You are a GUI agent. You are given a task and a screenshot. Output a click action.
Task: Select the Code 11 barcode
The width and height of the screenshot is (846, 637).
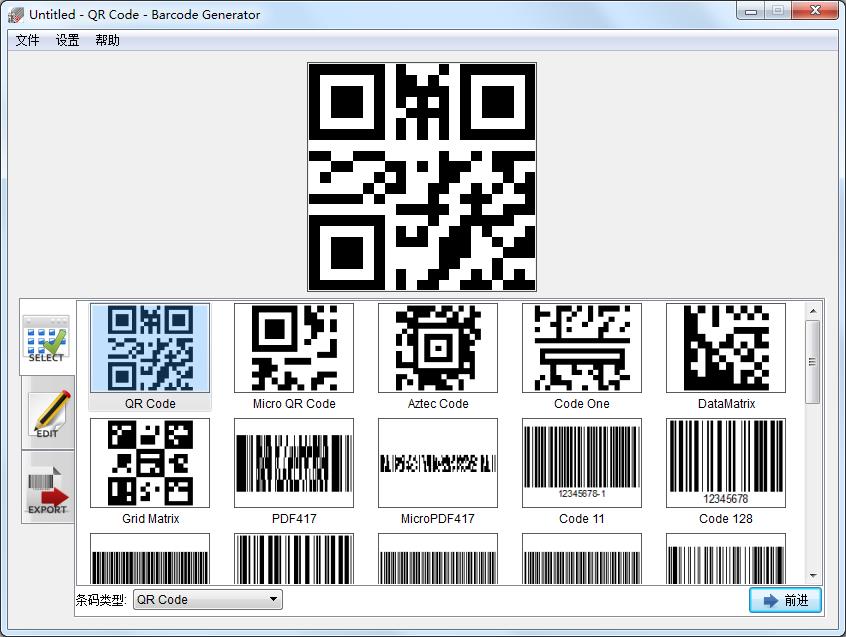click(x=582, y=472)
